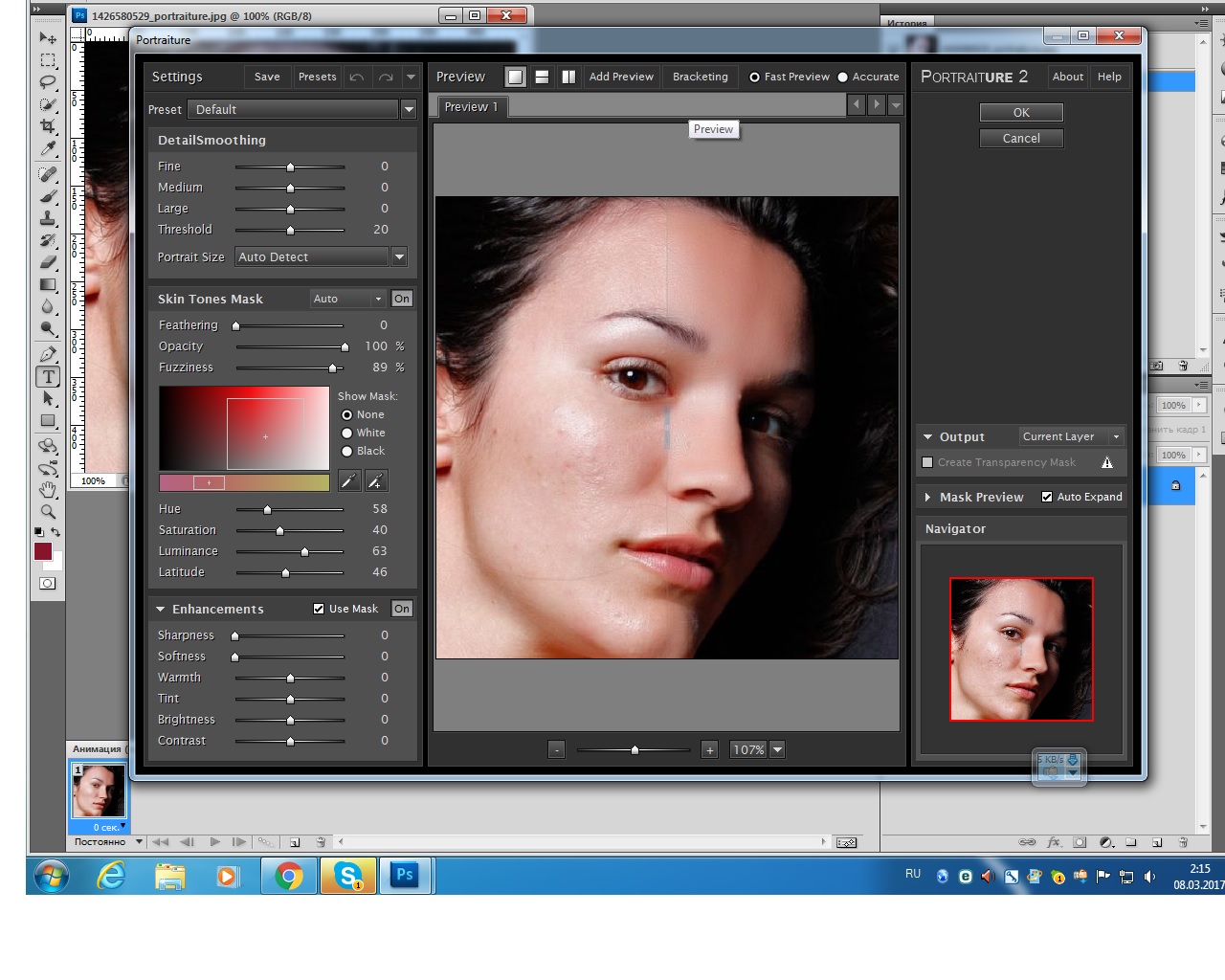Screen dimensions: 1225x980
Task: Select the Hand tool
Action: pos(47,490)
